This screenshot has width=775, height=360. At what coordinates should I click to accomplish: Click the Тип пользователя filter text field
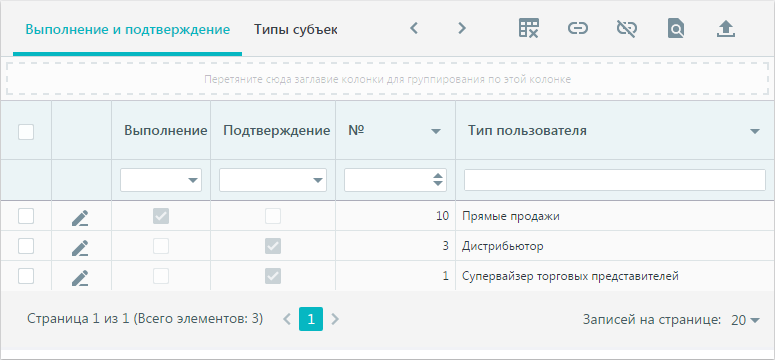(615, 180)
